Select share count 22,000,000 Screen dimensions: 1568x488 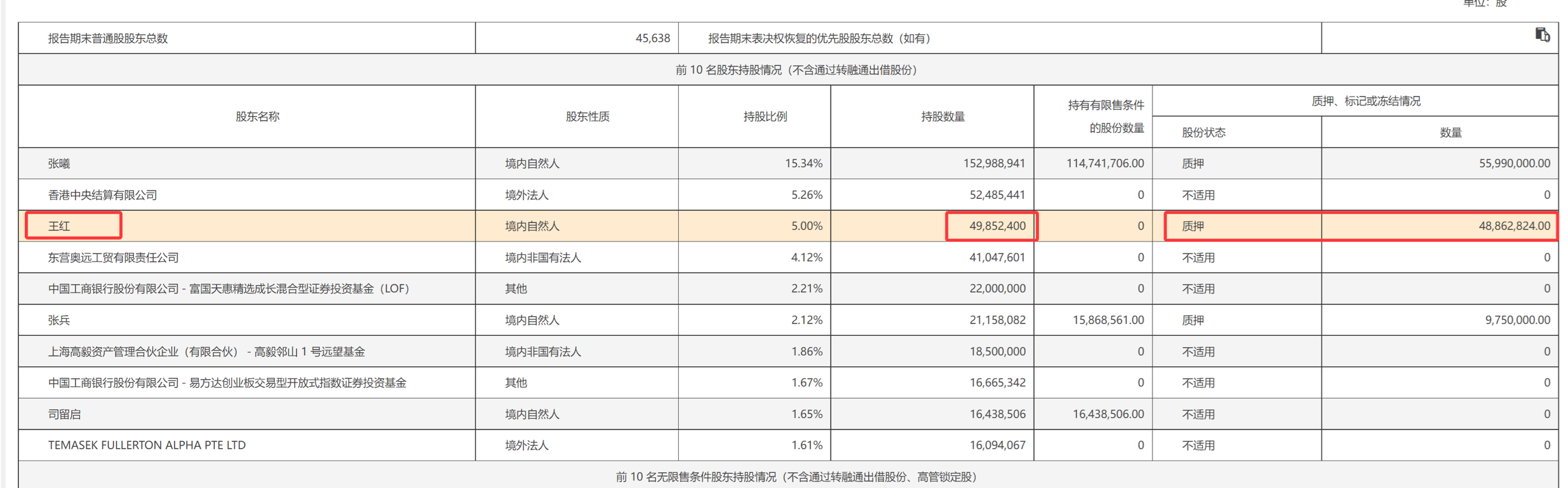click(x=997, y=288)
